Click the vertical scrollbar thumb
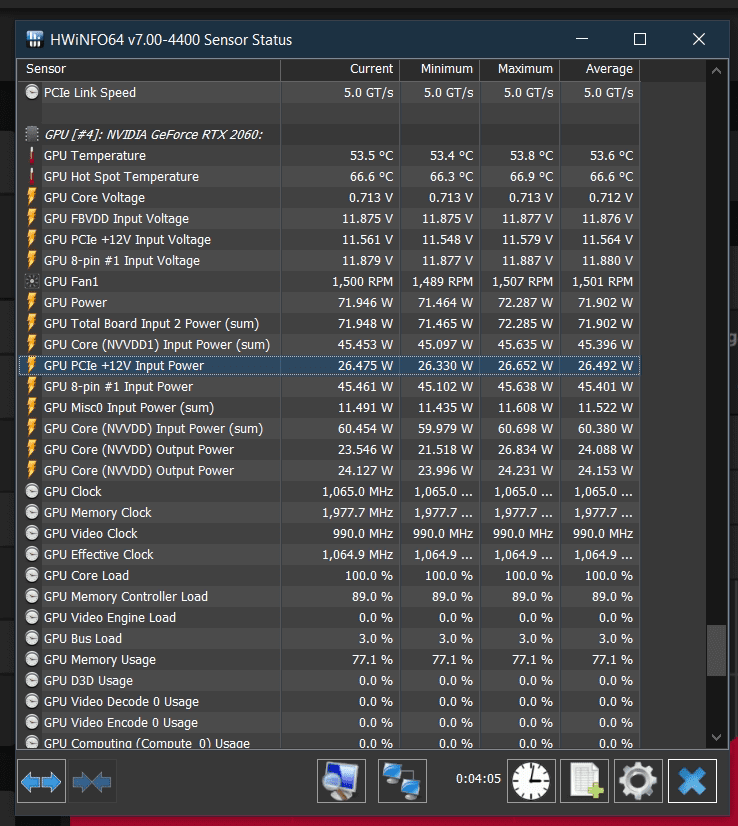Image resolution: width=738 pixels, height=826 pixels. coord(716,650)
